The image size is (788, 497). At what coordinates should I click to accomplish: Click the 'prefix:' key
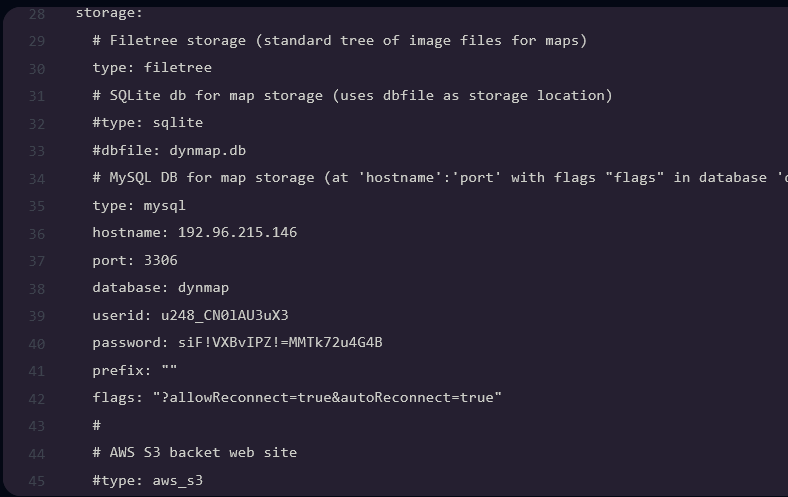point(122,370)
